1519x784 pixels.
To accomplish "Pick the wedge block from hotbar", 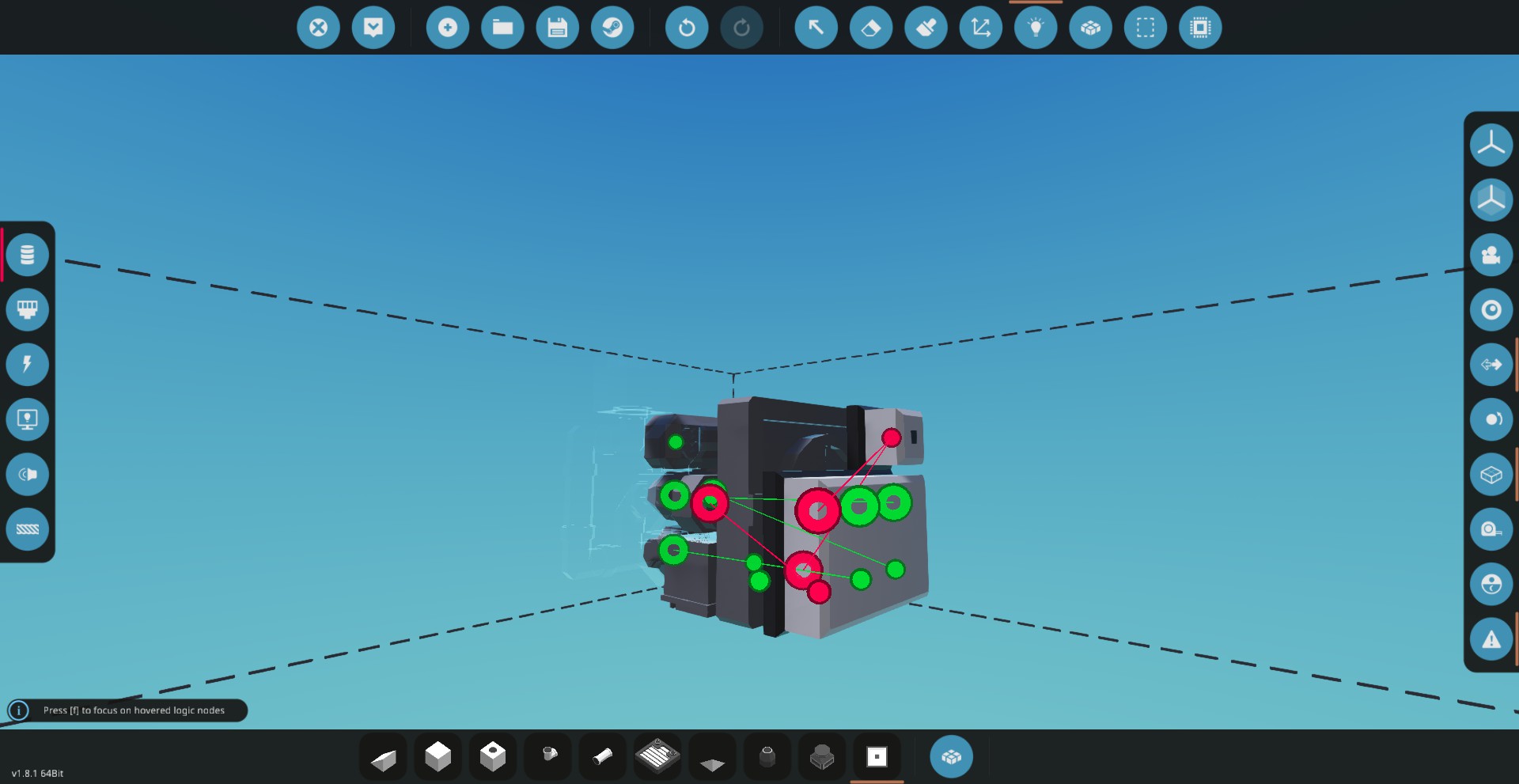I will click(x=384, y=758).
